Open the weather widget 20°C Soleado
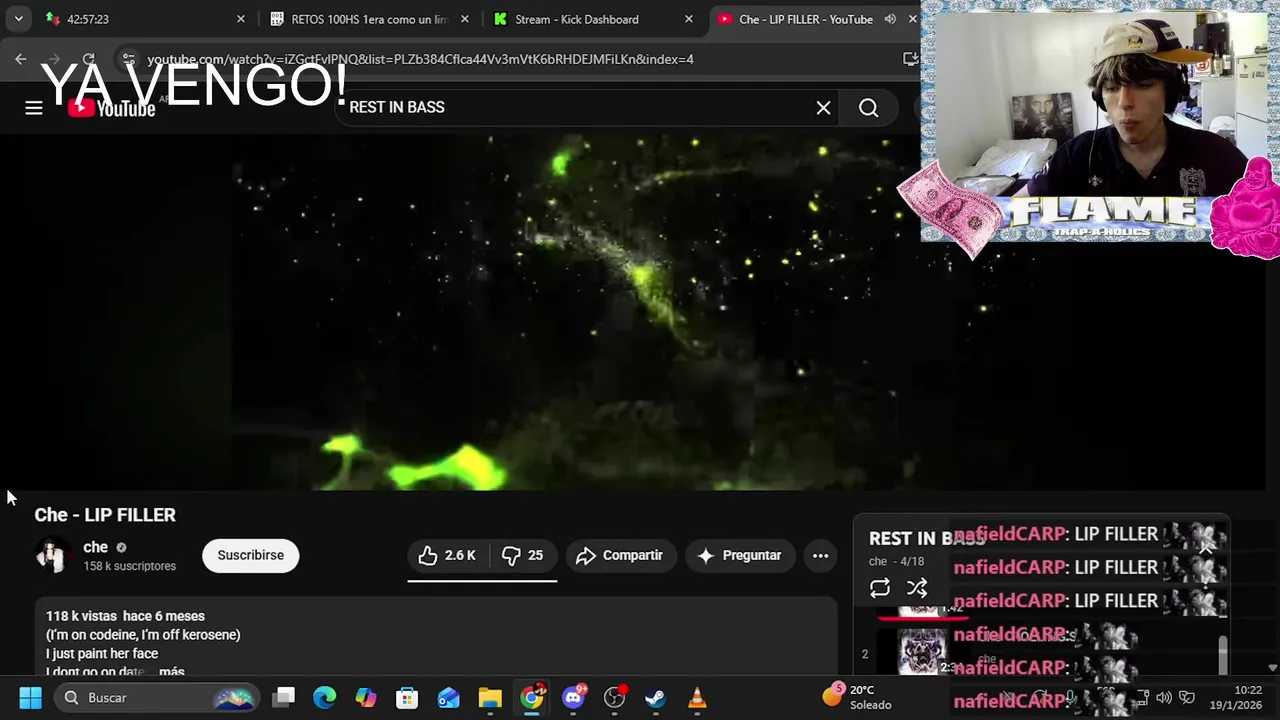The height and width of the screenshot is (720, 1280). pyautogui.click(x=858, y=697)
